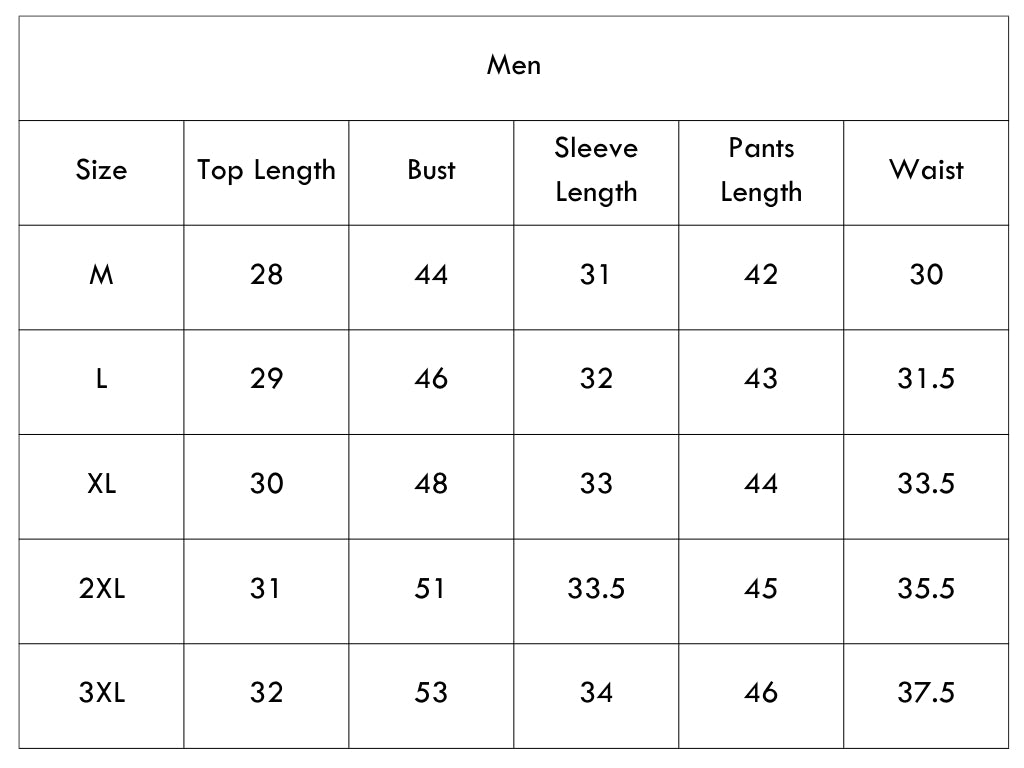The image size is (1024, 768).
Task: Click the L size row label
Action: 101,379
